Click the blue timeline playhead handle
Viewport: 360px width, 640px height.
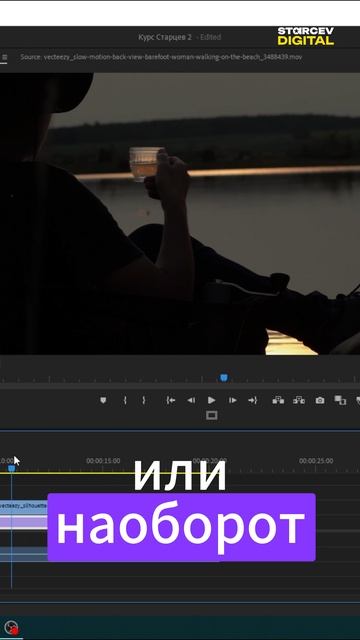point(12,469)
